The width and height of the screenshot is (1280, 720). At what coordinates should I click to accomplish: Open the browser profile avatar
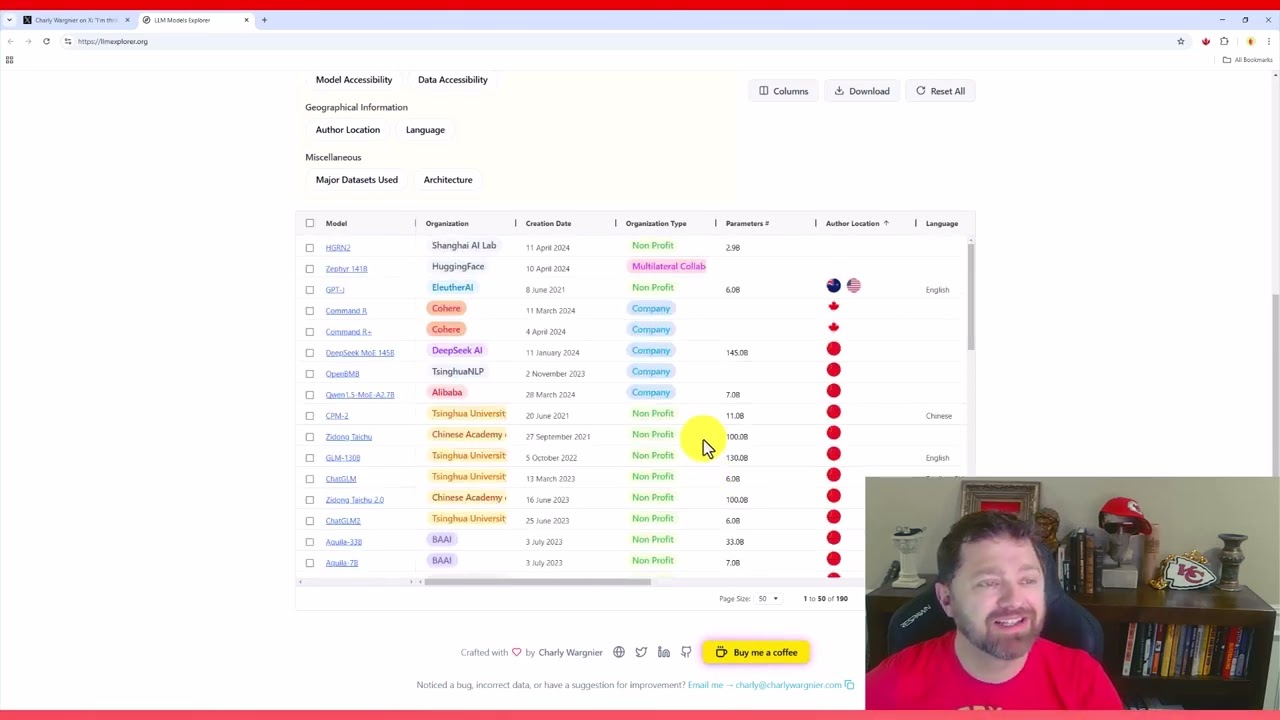pos(1251,41)
